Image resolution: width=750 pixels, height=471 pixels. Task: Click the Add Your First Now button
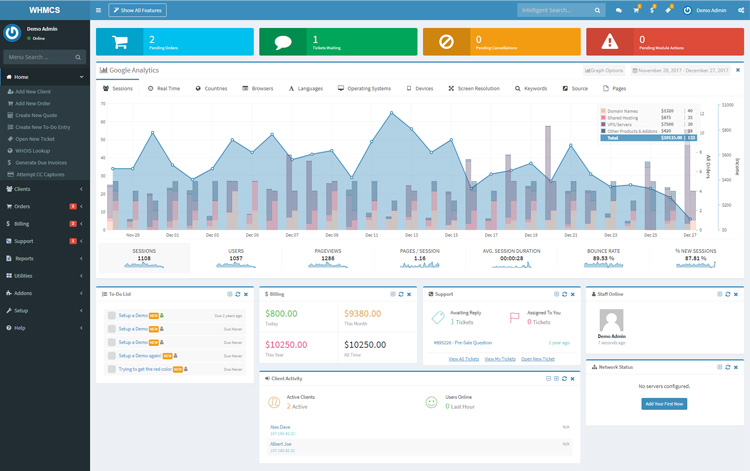pos(664,403)
